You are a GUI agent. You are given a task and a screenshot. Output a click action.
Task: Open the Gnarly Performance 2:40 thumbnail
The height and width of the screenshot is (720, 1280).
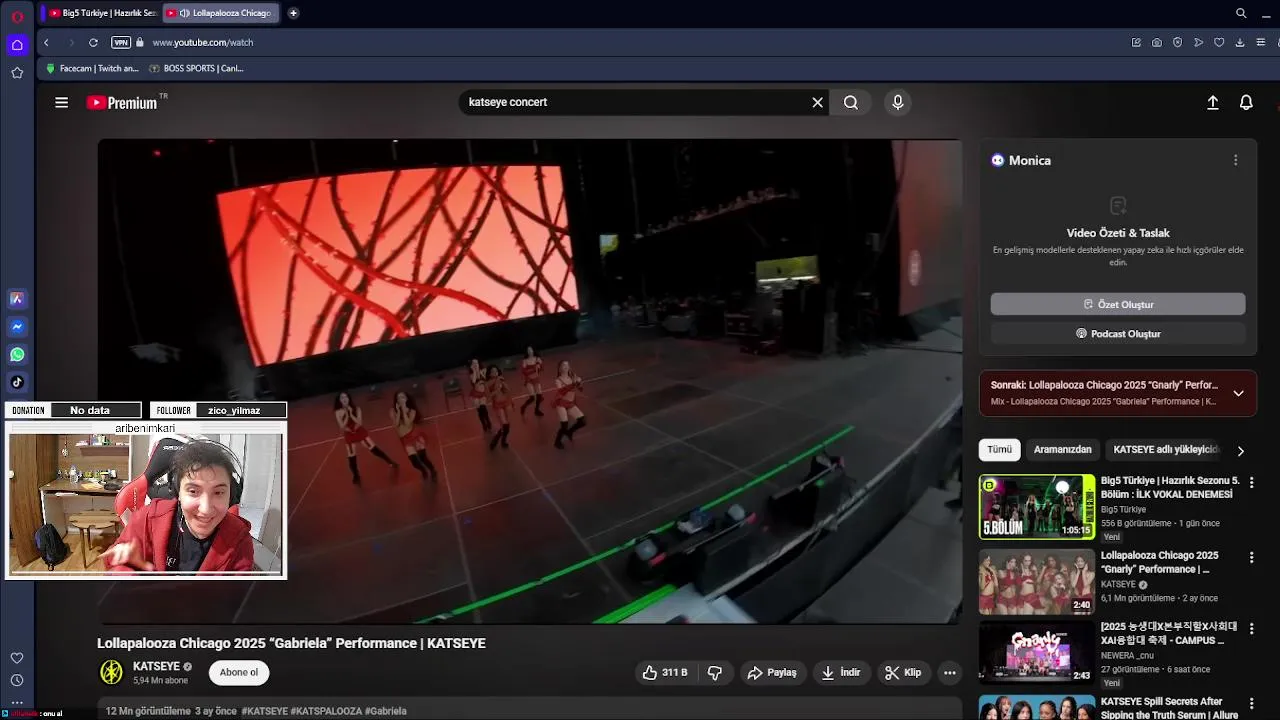pyautogui.click(x=1036, y=582)
